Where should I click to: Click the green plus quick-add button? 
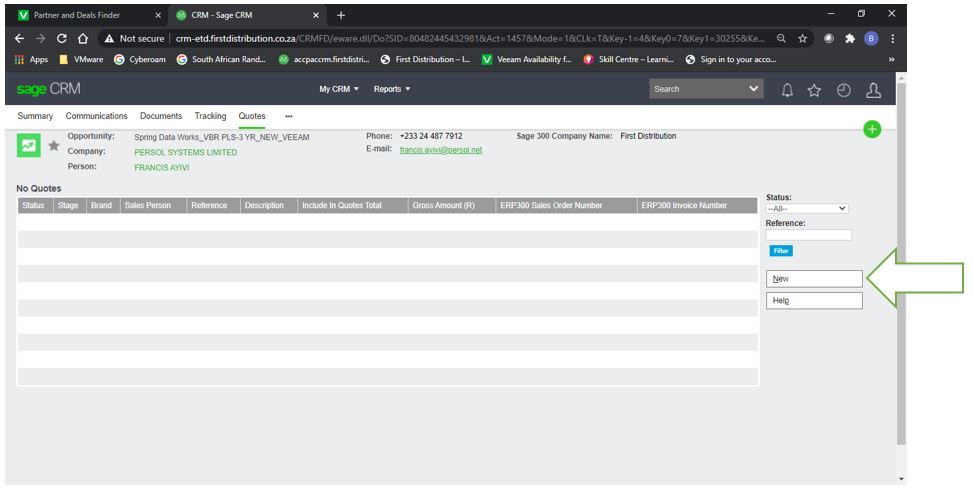coord(872,129)
